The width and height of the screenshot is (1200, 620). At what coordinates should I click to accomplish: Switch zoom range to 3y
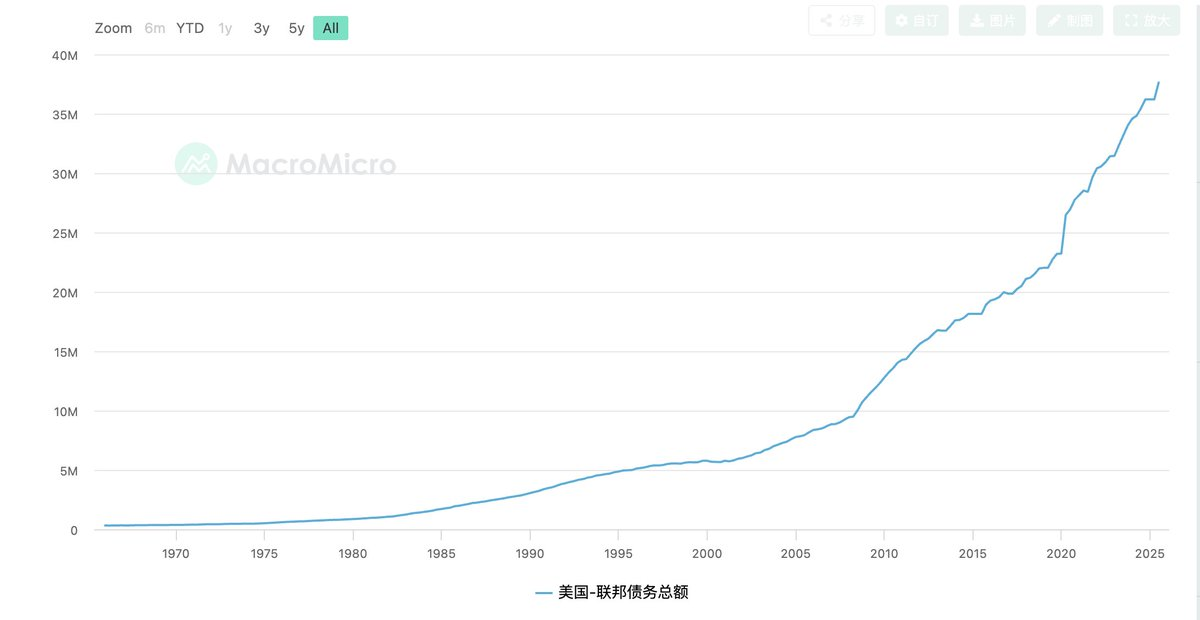tap(261, 28)
